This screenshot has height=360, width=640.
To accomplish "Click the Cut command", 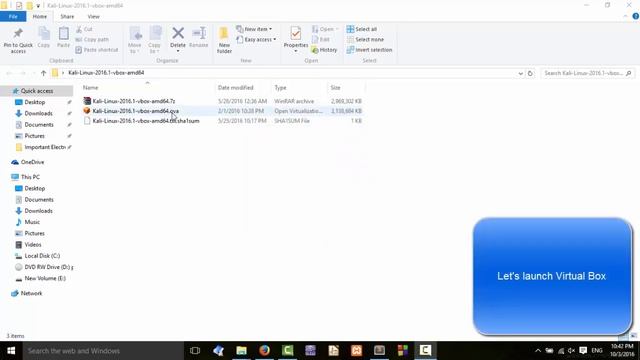I will point(84,29).
